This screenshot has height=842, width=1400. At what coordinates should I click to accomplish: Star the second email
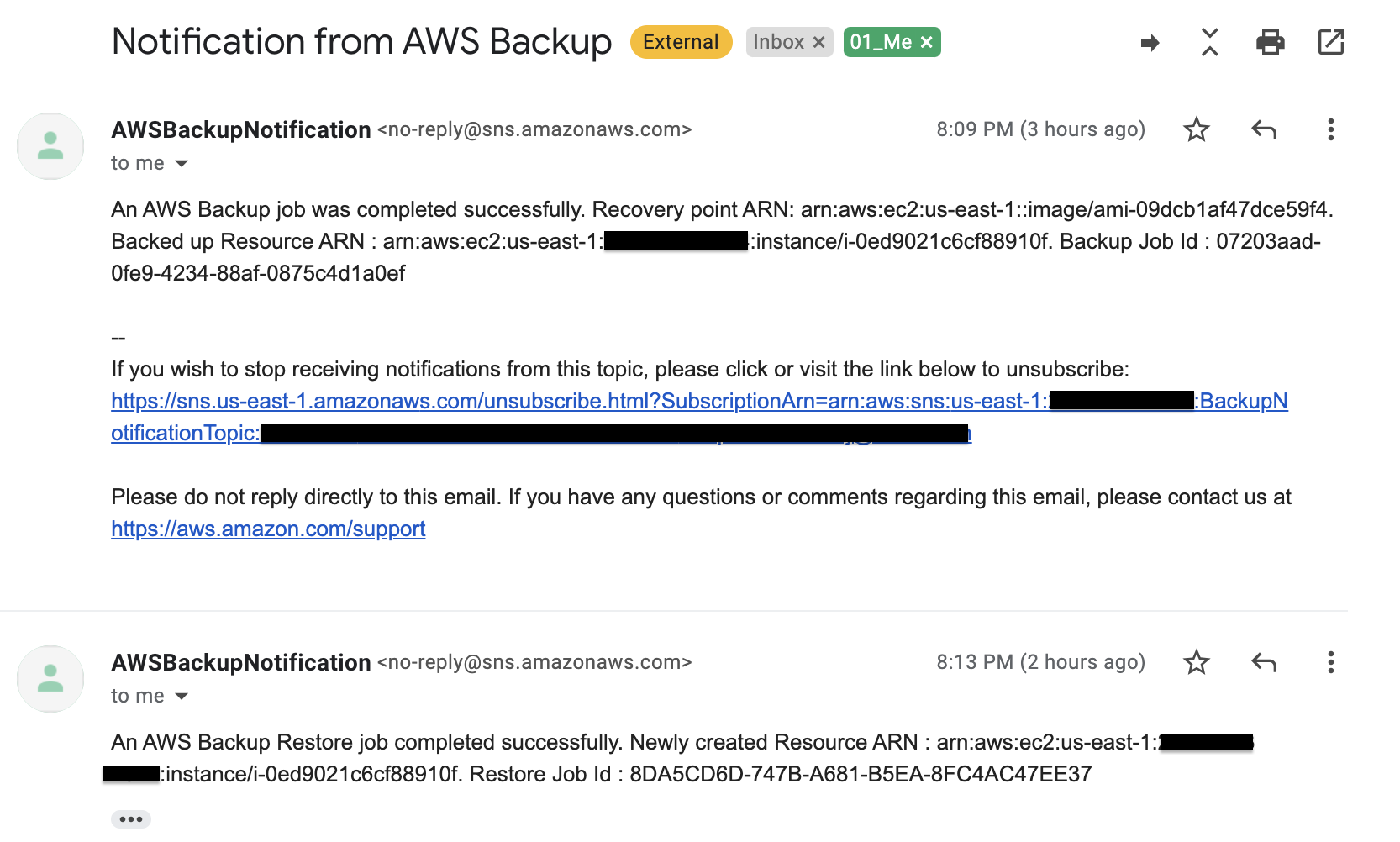(x=1197, y=662)
